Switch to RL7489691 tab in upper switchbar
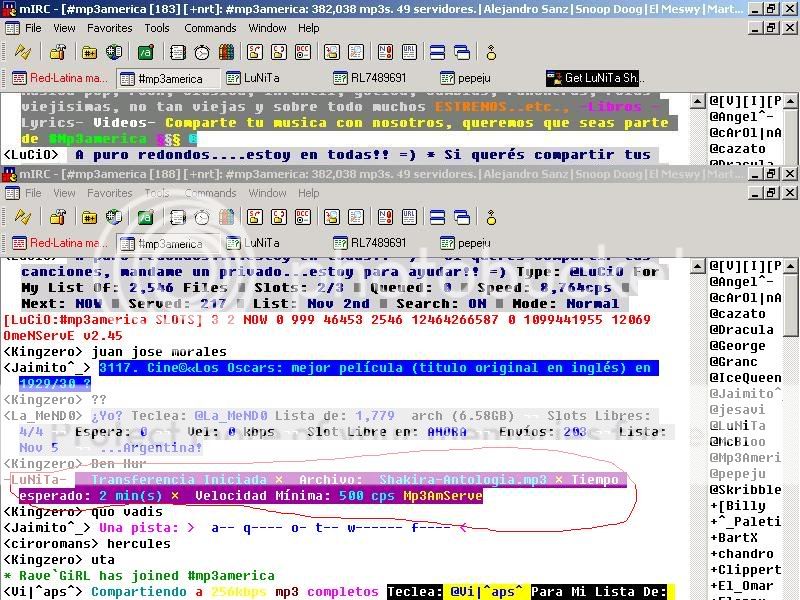Screen dimensions: 800x600 coord(370,78)
